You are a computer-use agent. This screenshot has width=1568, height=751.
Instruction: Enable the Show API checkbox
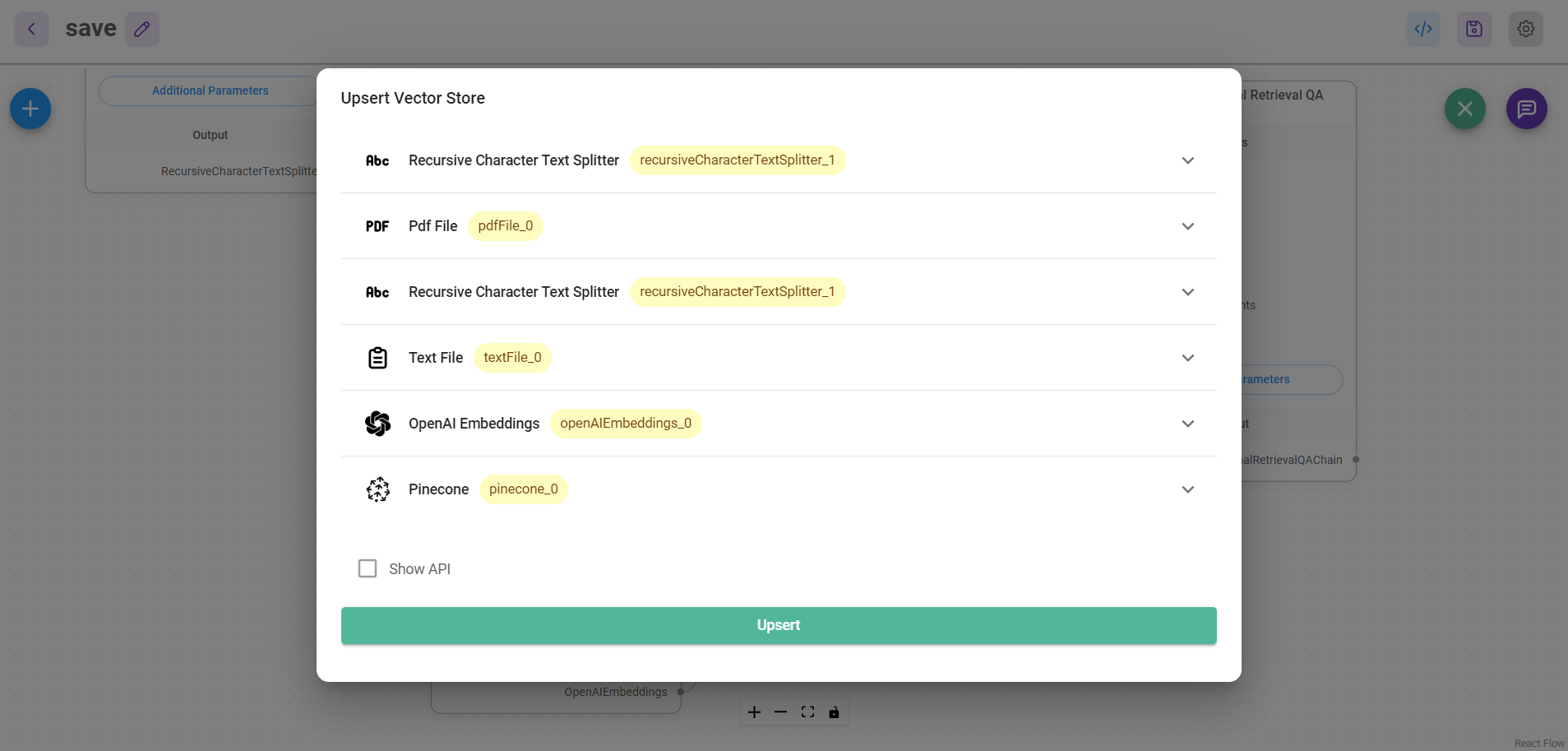tap(368, 568)
